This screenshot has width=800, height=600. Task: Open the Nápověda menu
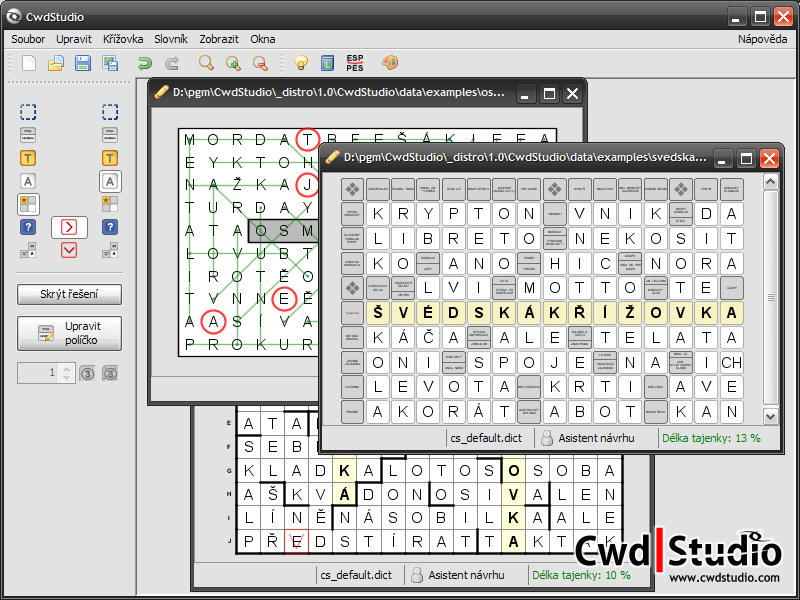pos(762,39)
